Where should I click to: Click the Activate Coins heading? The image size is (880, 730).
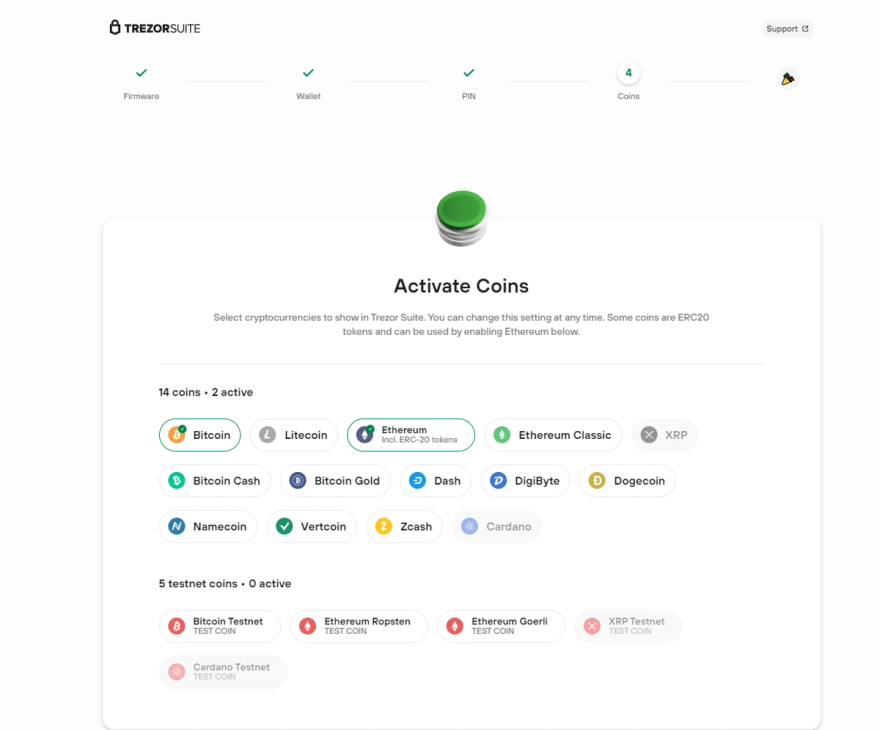461,286
